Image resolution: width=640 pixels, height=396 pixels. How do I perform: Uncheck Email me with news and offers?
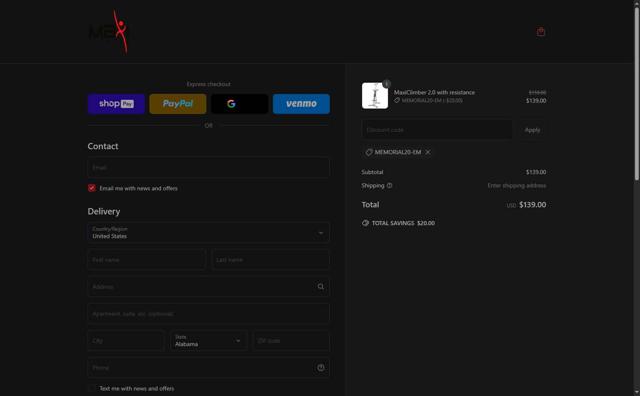click(x=91, y=188)
